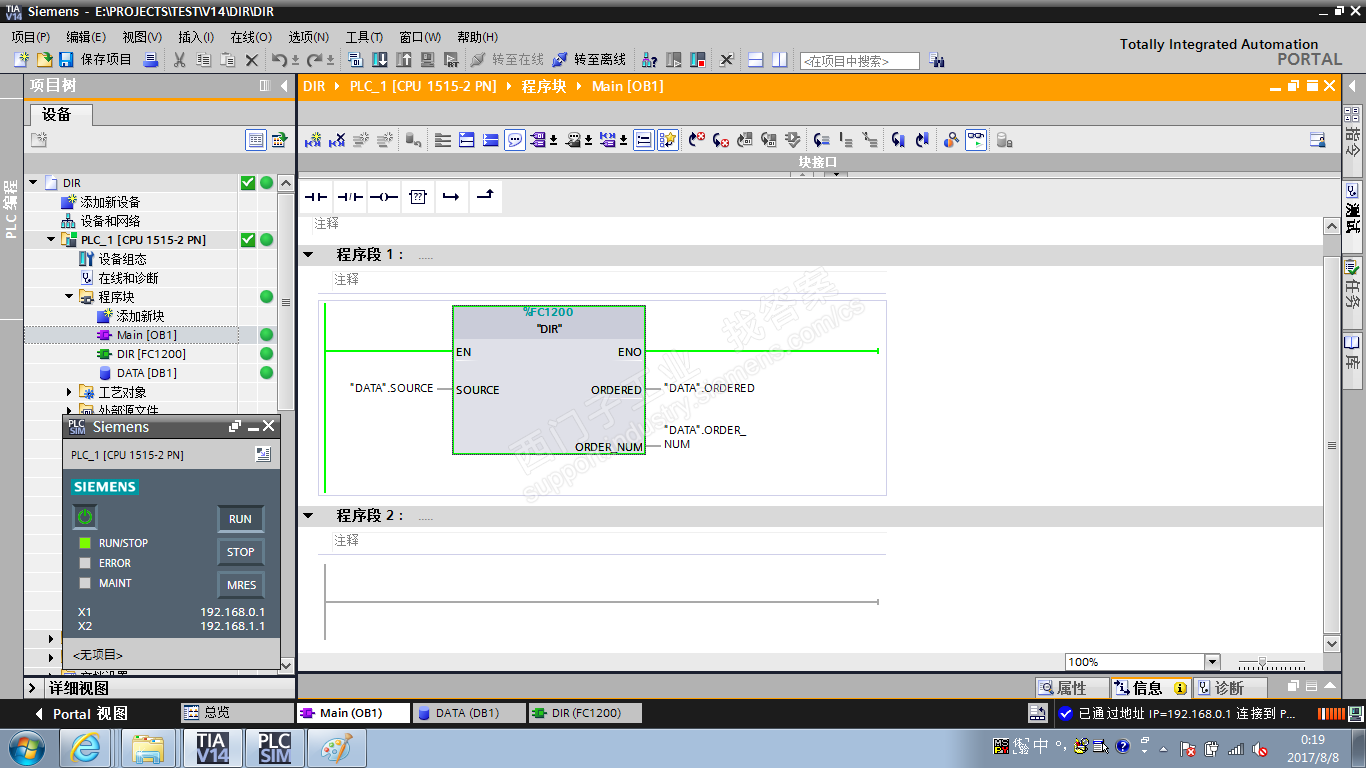Adjust the editor zoom slider
This screenshot has height=768, width=1366.
[1263, 662]
